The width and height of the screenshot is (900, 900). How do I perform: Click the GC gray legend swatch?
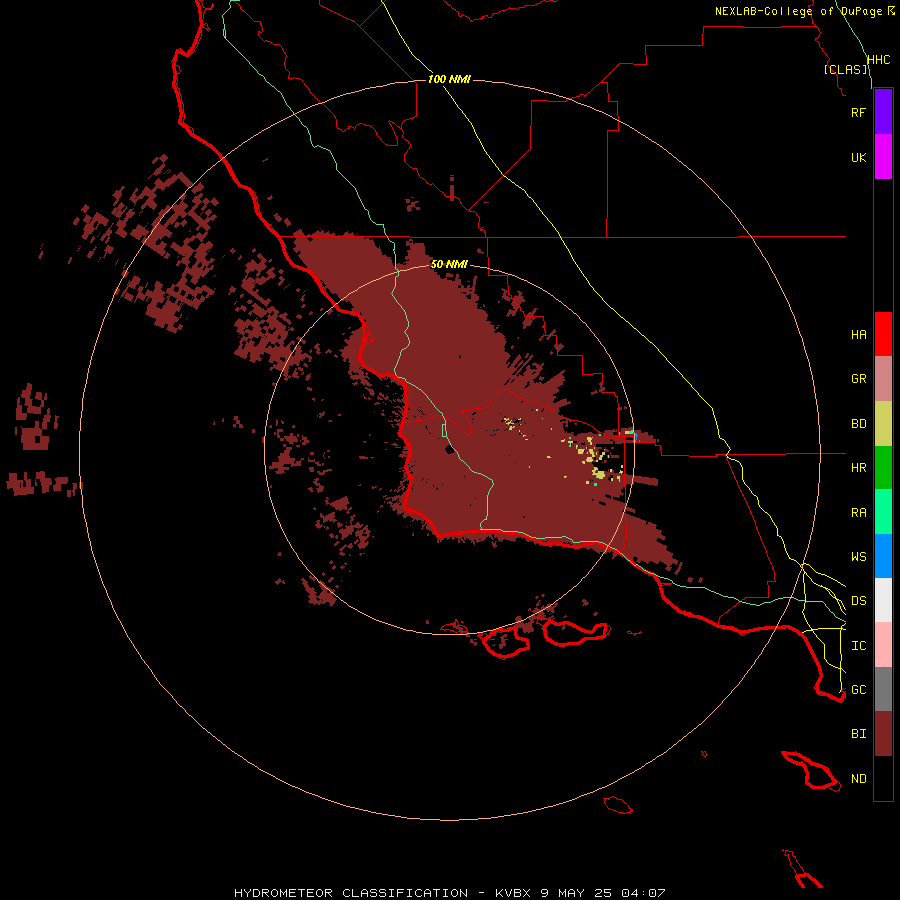pos(883,689)
